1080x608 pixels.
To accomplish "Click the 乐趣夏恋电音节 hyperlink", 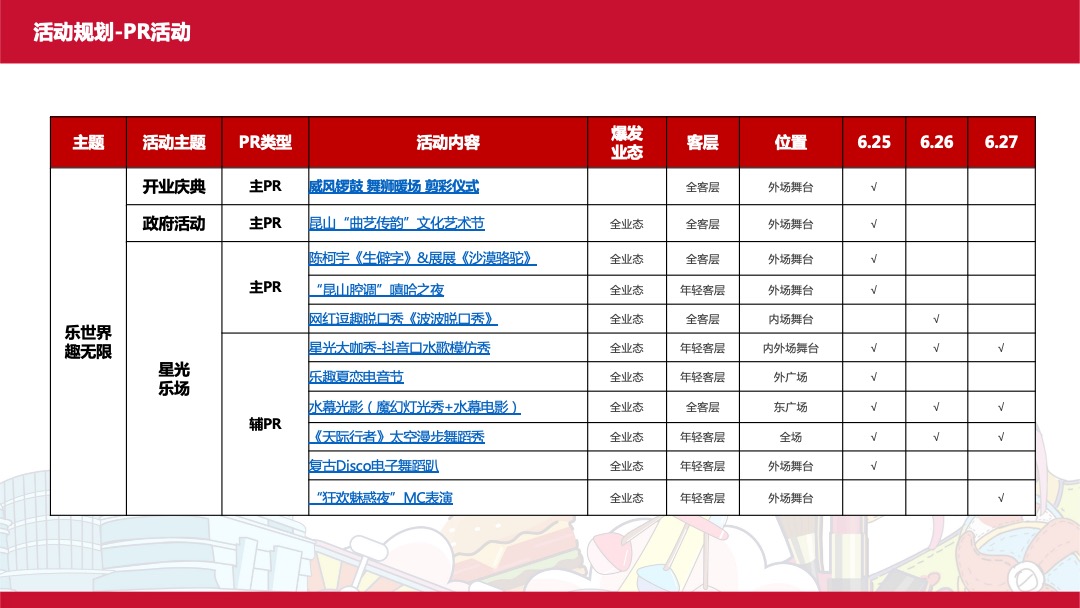I will 356,377.
